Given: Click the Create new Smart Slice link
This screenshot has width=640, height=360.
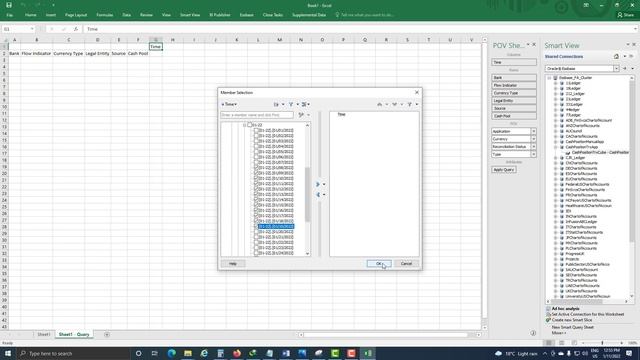Looking at the screenshot, I should (x=571, y=320).
